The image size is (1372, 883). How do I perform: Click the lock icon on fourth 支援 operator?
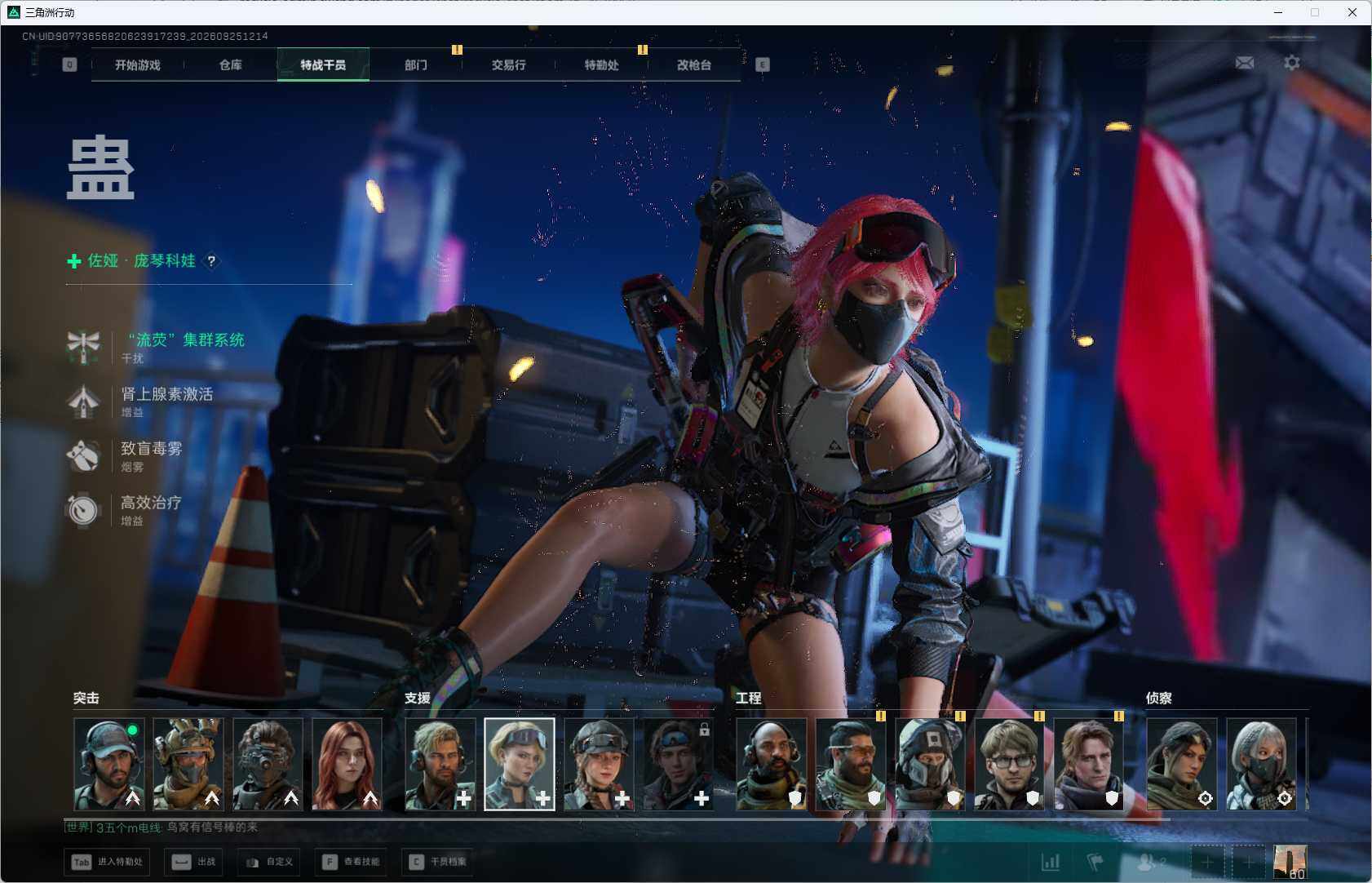[x=705, y=730]
